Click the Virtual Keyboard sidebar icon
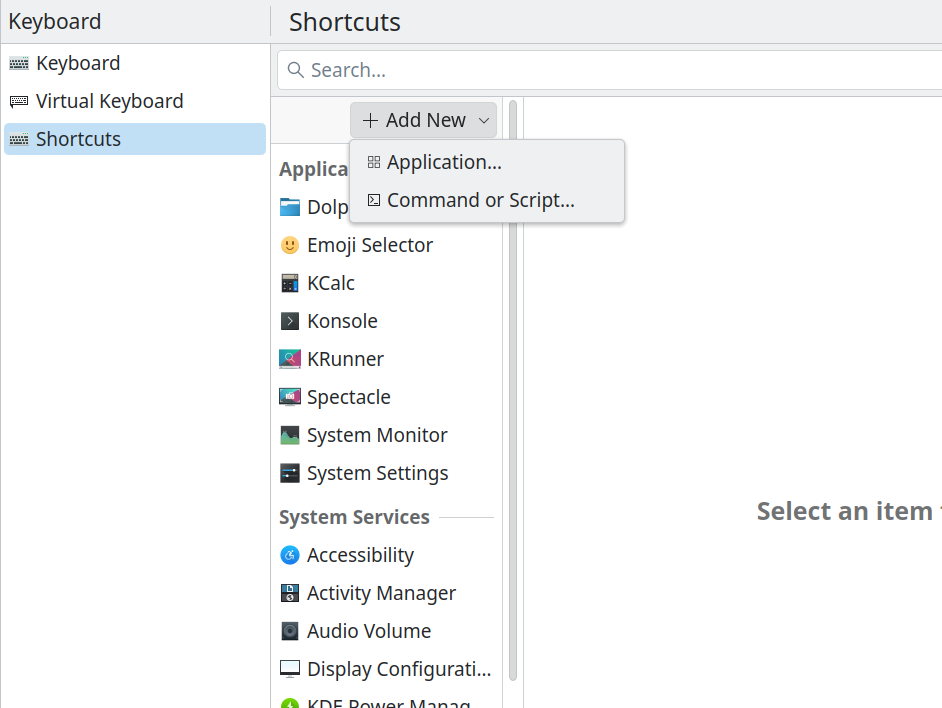This screenshot has height=708, width=942. tap(19, 101)
